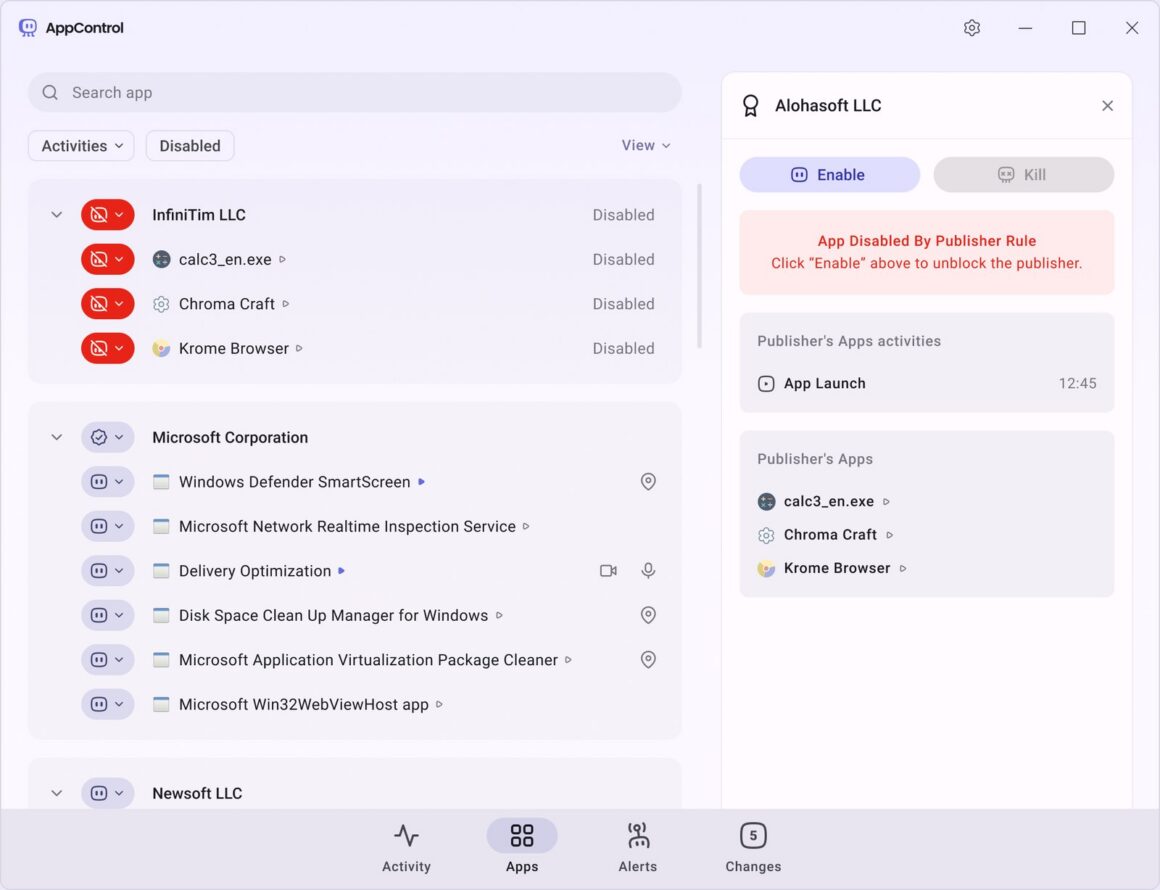1160x890 pixels.
Task: Click location pin for Disk Space Clean Up Manager
Action: click(648, 615)
